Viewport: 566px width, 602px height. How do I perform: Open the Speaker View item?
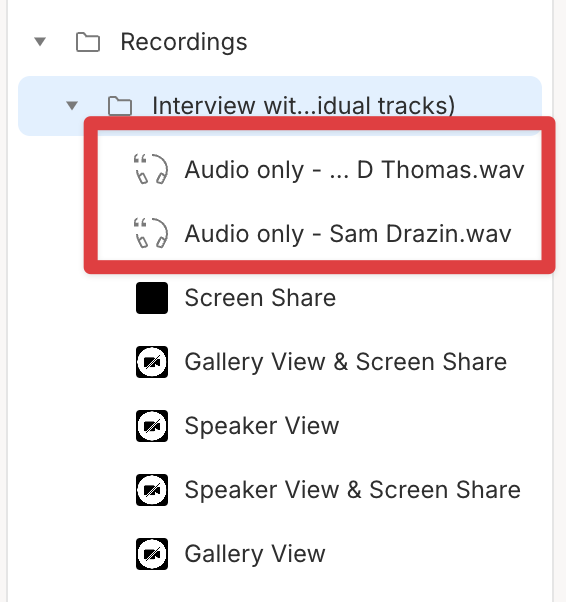[262, 426]
